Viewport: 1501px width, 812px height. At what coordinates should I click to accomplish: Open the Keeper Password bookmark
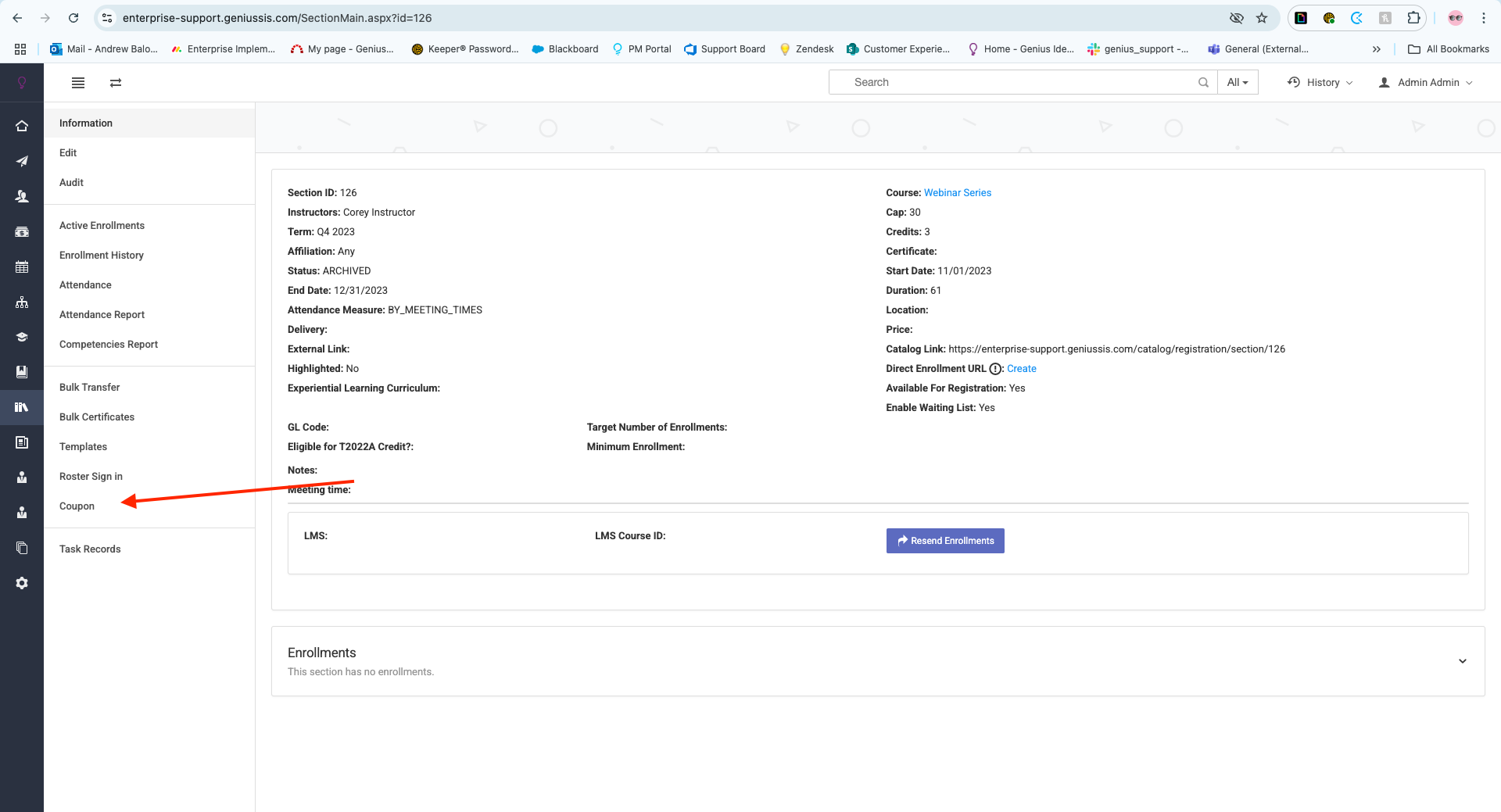click(x=464, y=48)
